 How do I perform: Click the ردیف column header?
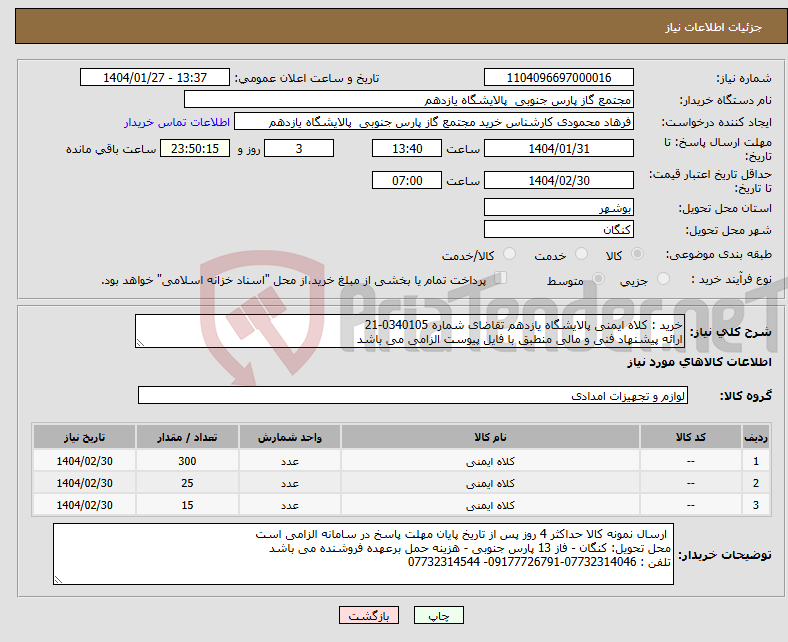pyautogui.click(x=755, y=437)
